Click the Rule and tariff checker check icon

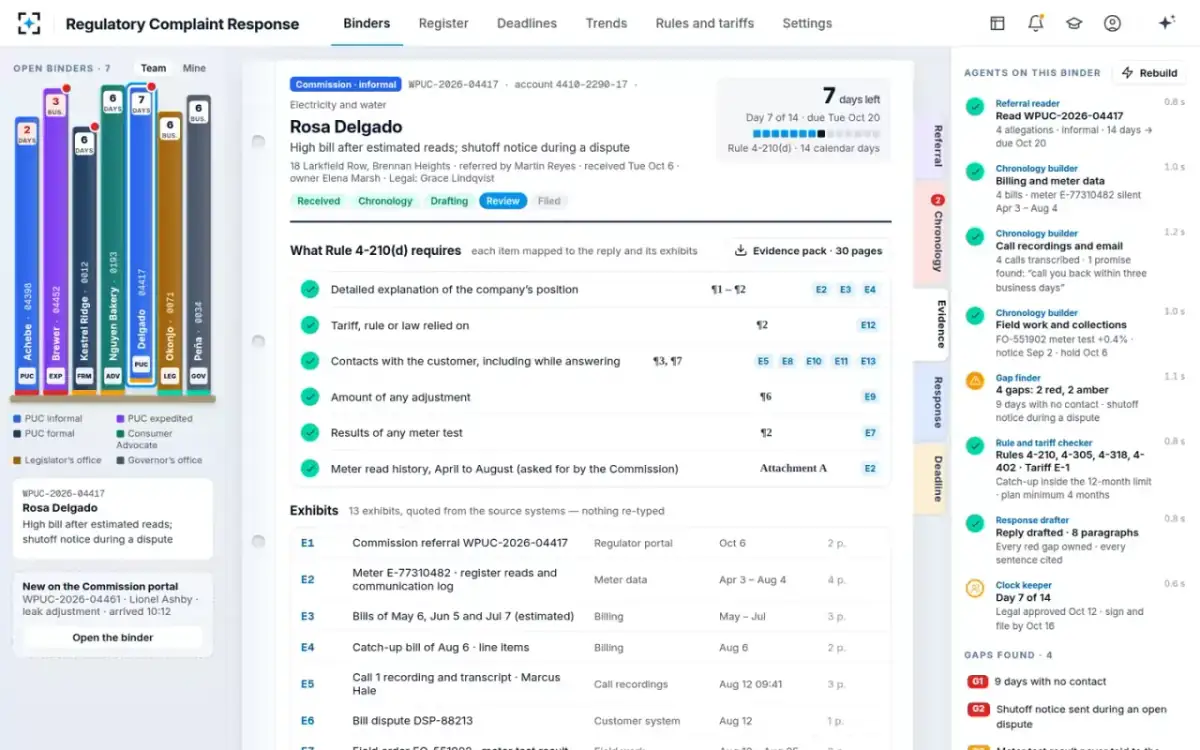pyautogui.click(x=975, y=445)
